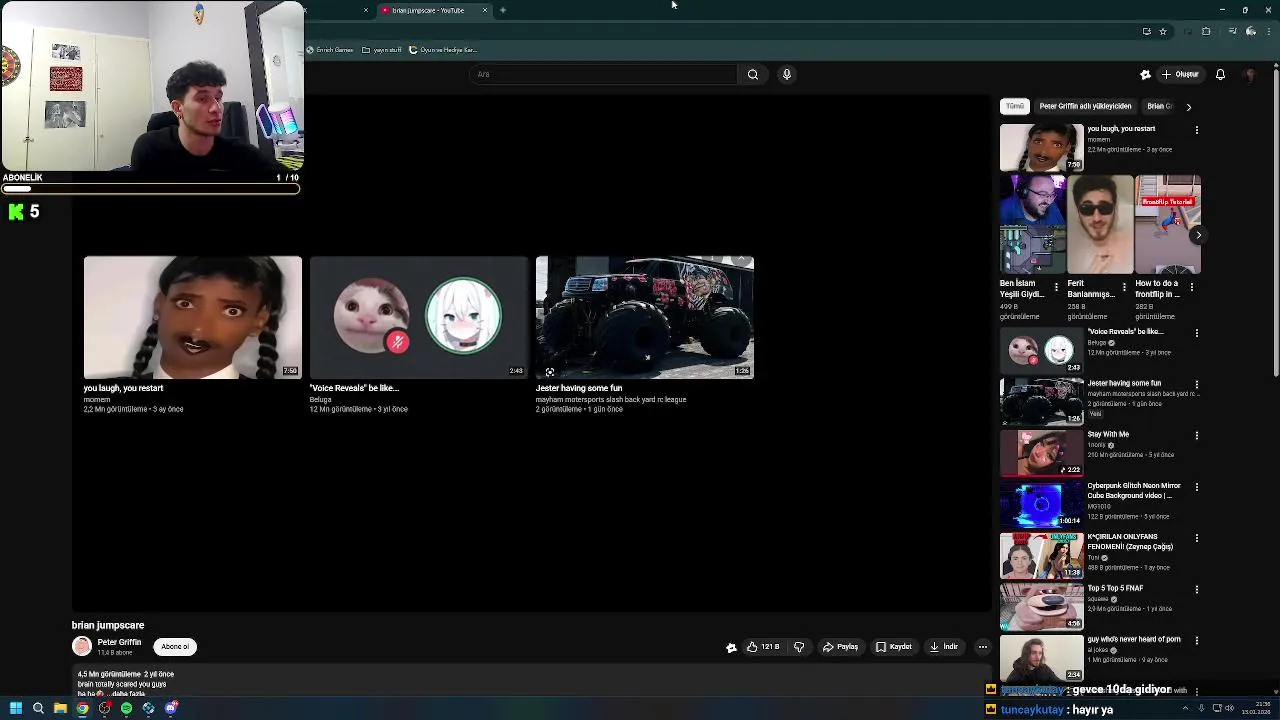Click the ABONELİK progress bar on overlay
The image size is (1280, 720).
coord(150,188)
